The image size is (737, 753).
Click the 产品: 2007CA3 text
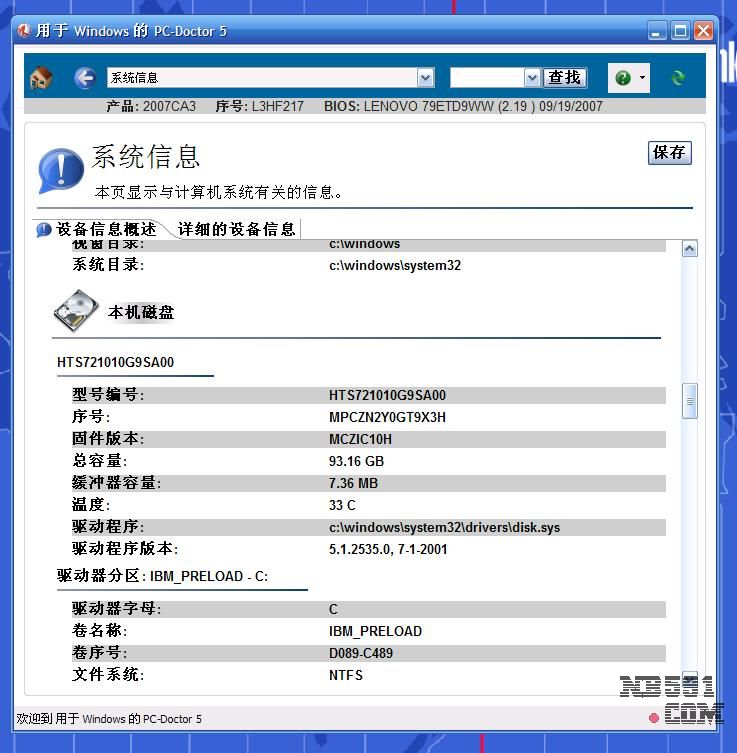click(151, 106)
